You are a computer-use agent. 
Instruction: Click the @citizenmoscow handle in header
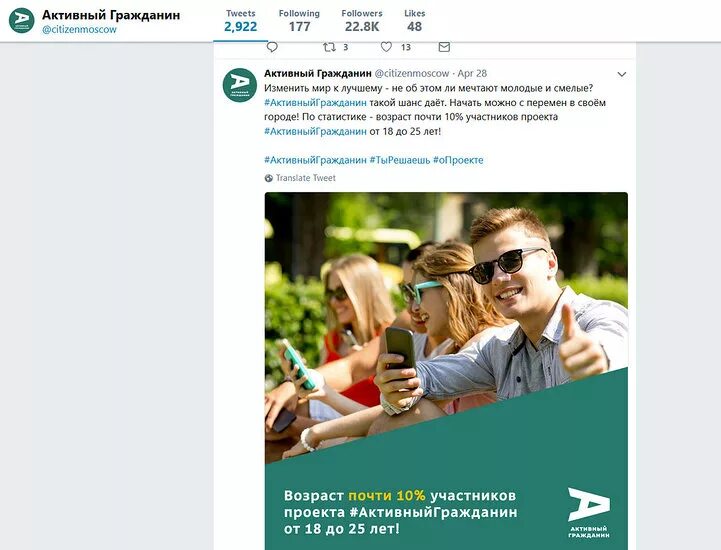point(79,29)
